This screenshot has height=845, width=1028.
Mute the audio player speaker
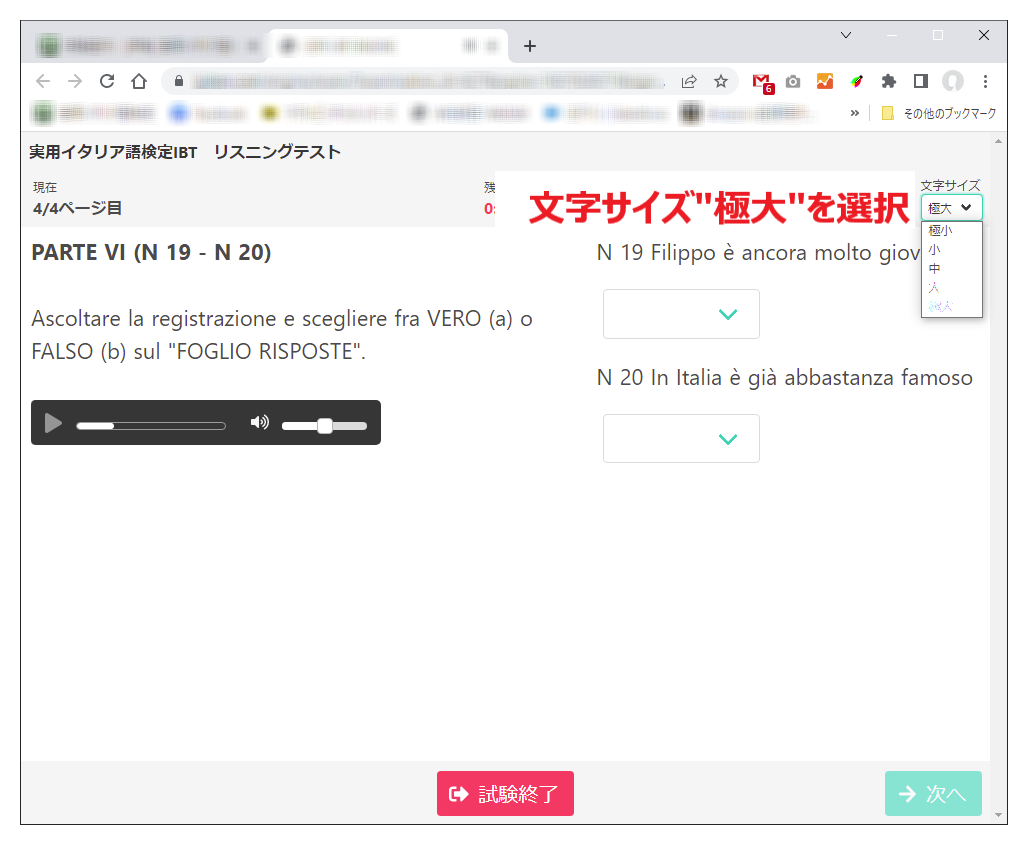click(260, 423)
